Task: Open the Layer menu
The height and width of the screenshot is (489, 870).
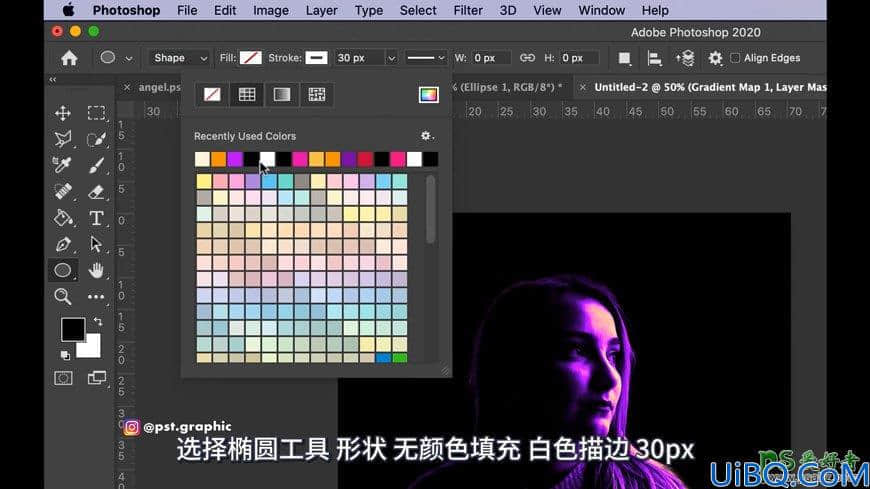Action: pyautogui.click(x=321, y=10)
